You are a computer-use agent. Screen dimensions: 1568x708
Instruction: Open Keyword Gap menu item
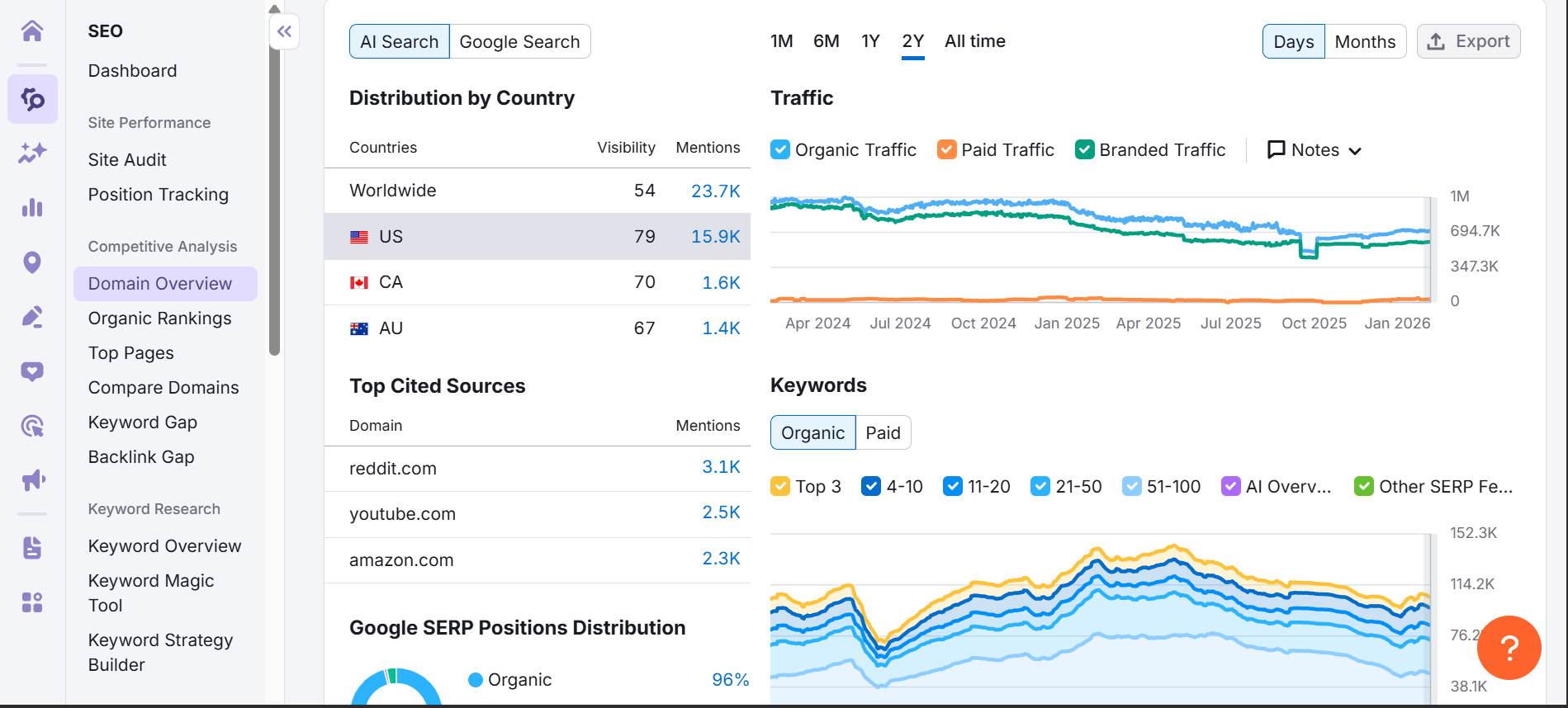[143, 422]
